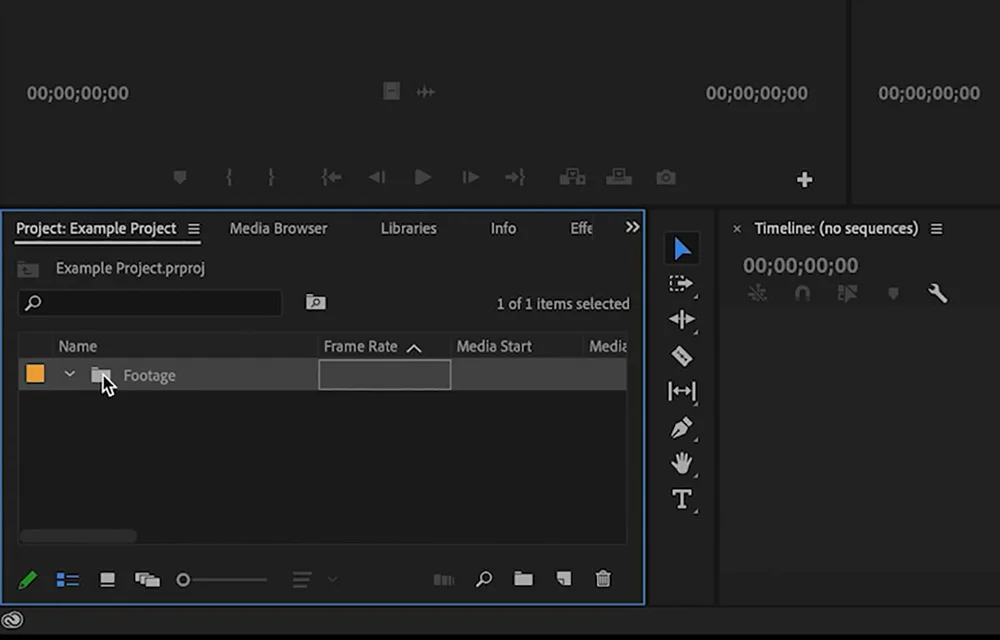
Task: Click the horizontal scrollbar in Project panel
Action: click(x=78, y=535)
